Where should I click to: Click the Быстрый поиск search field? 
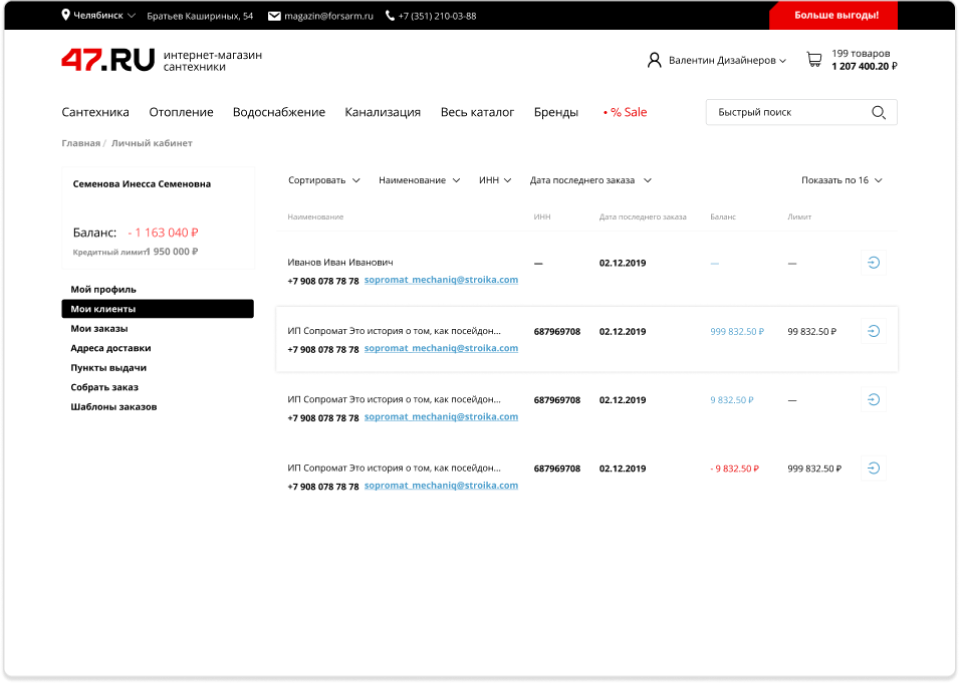pos(785,112)
